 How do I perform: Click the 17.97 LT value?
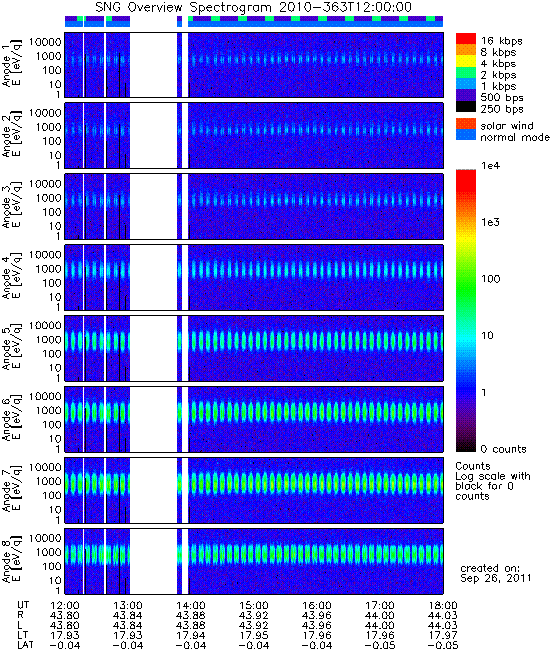point(442,635)
